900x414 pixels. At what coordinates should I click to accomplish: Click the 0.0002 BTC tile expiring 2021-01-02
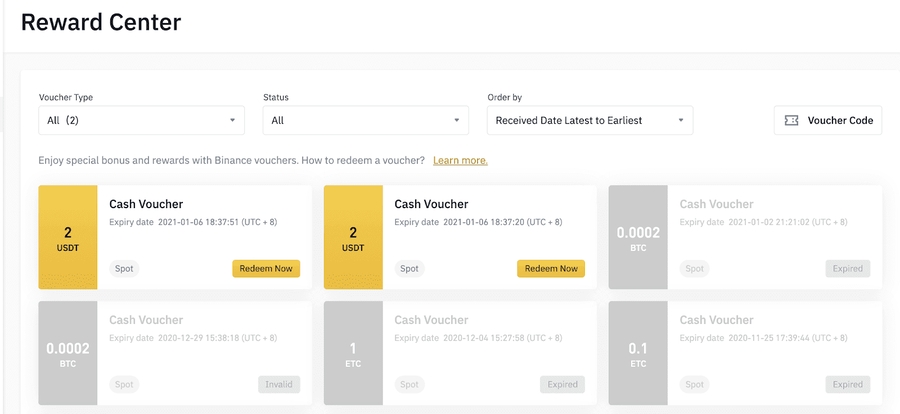638,237
